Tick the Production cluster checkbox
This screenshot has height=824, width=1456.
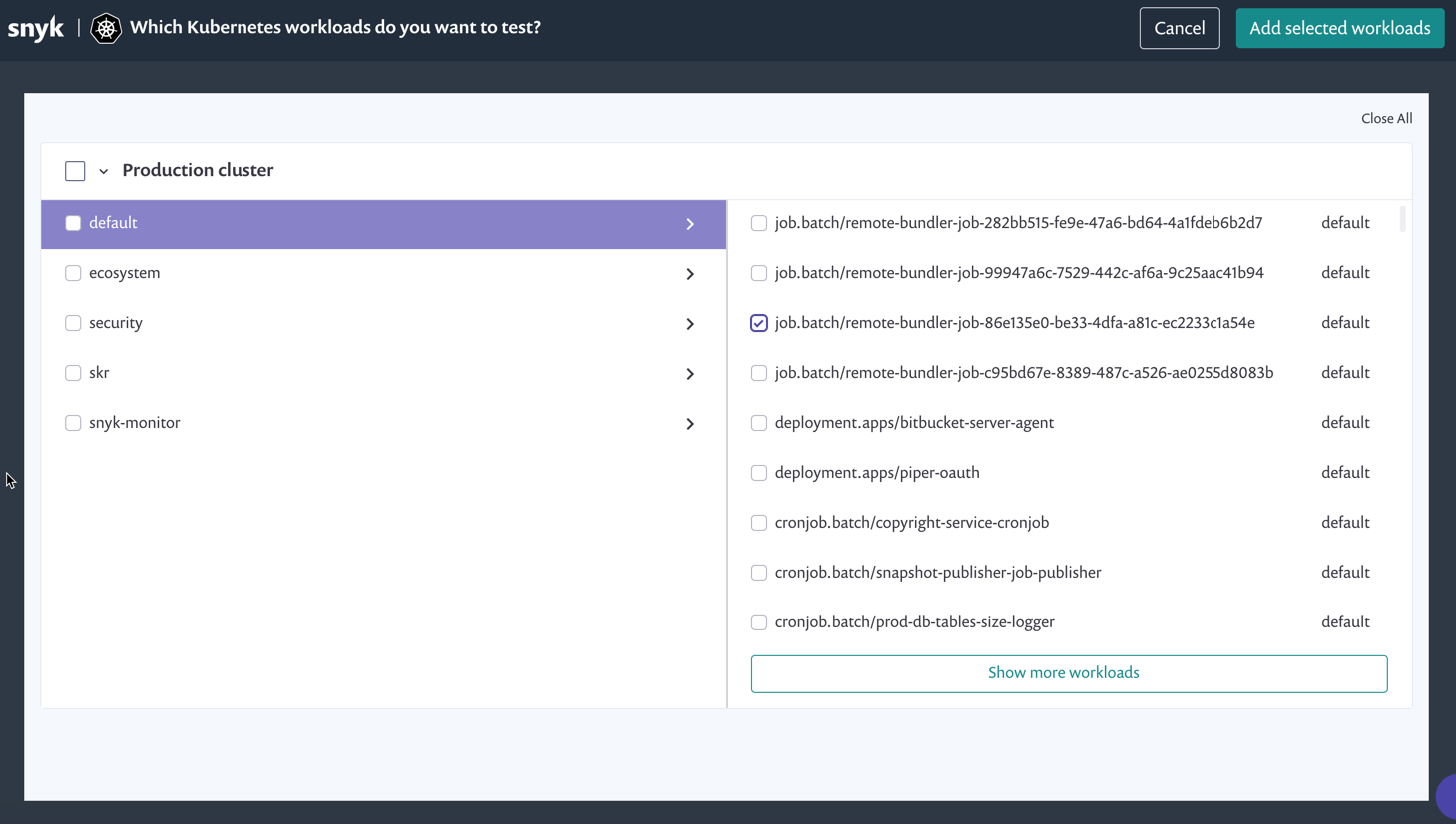tap(75, 171)
